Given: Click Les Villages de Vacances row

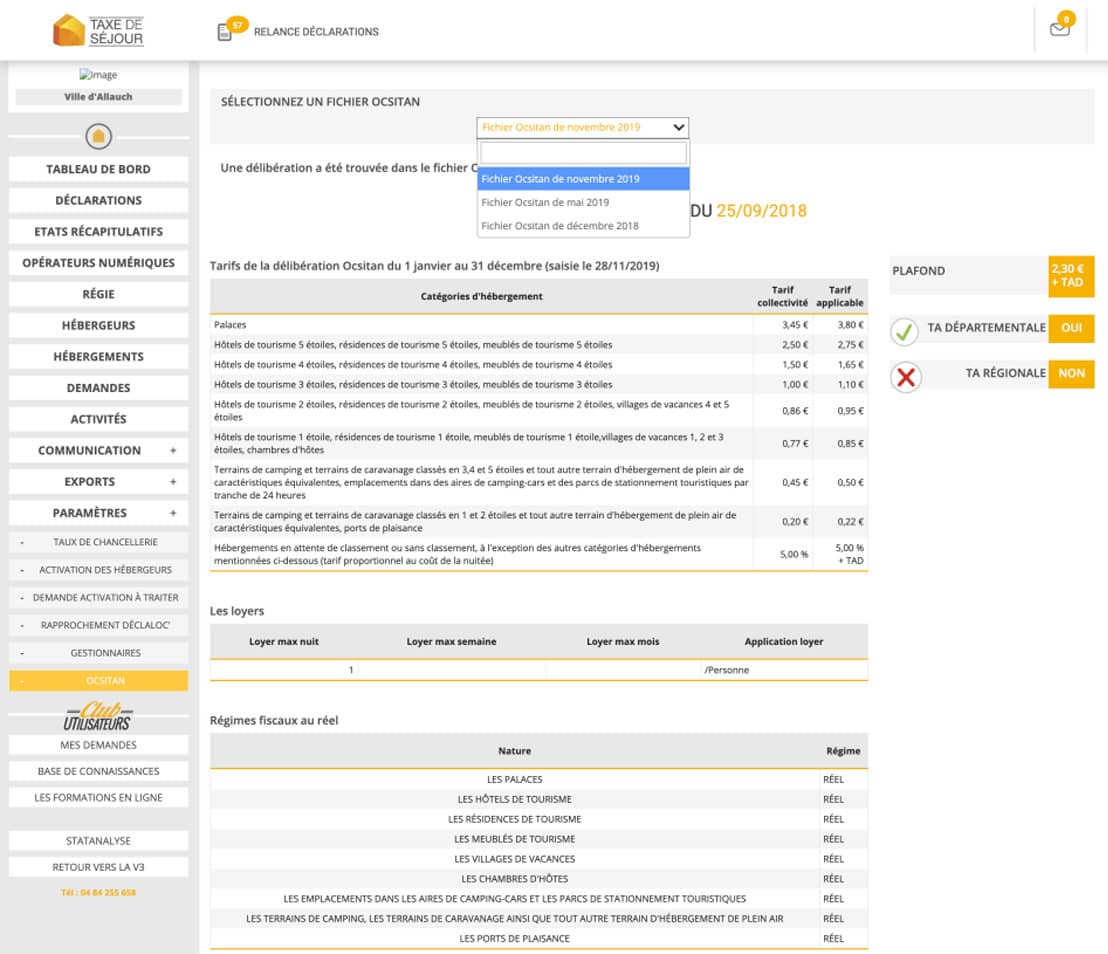Looking at the screenshot, I should [538, 859].
